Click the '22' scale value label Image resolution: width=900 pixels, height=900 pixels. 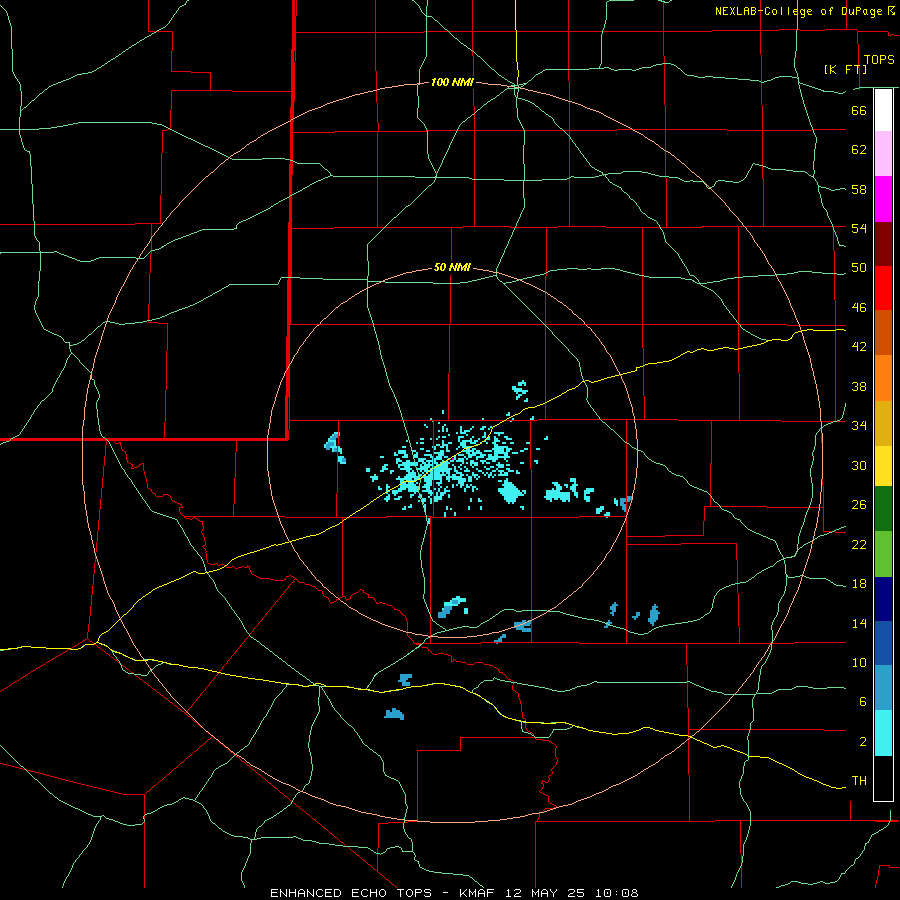[x=859, y=544]
